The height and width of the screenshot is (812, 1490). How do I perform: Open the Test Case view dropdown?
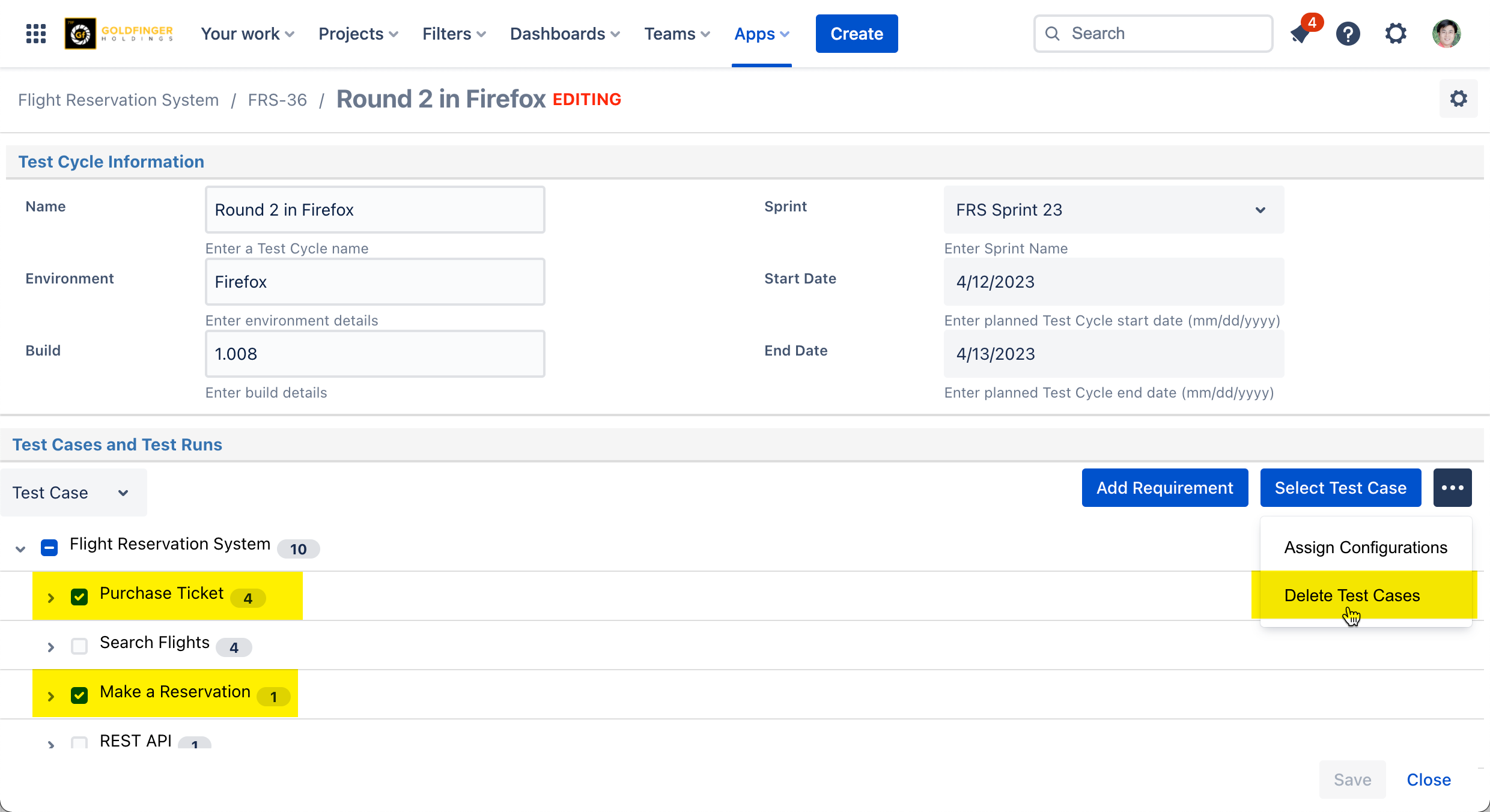(x=73, y=492)
